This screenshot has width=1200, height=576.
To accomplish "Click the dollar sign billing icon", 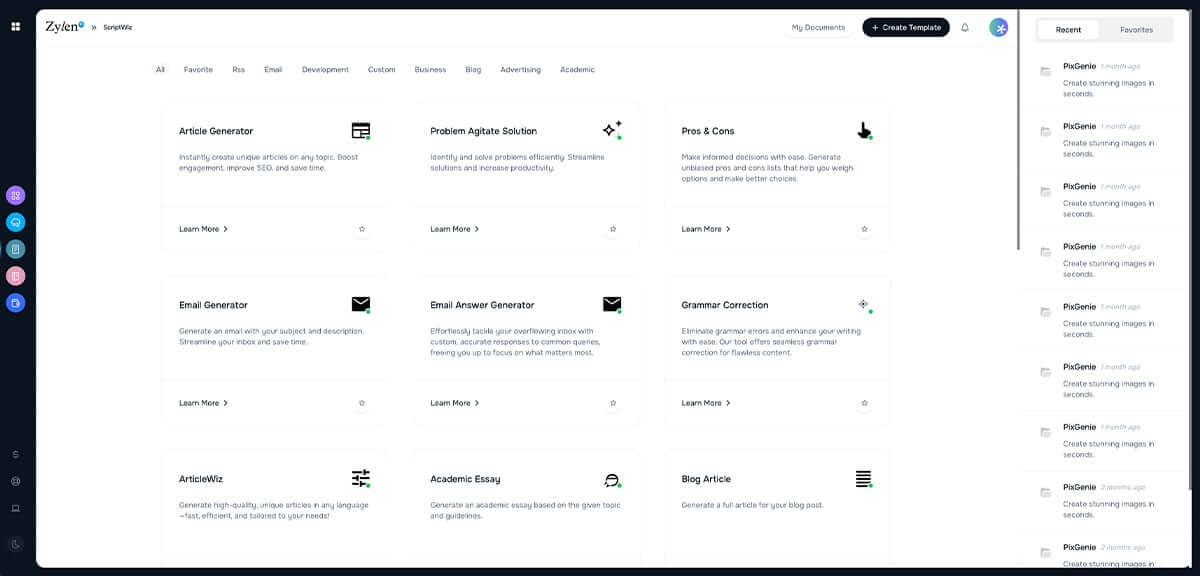I will [x=15, y=454].
